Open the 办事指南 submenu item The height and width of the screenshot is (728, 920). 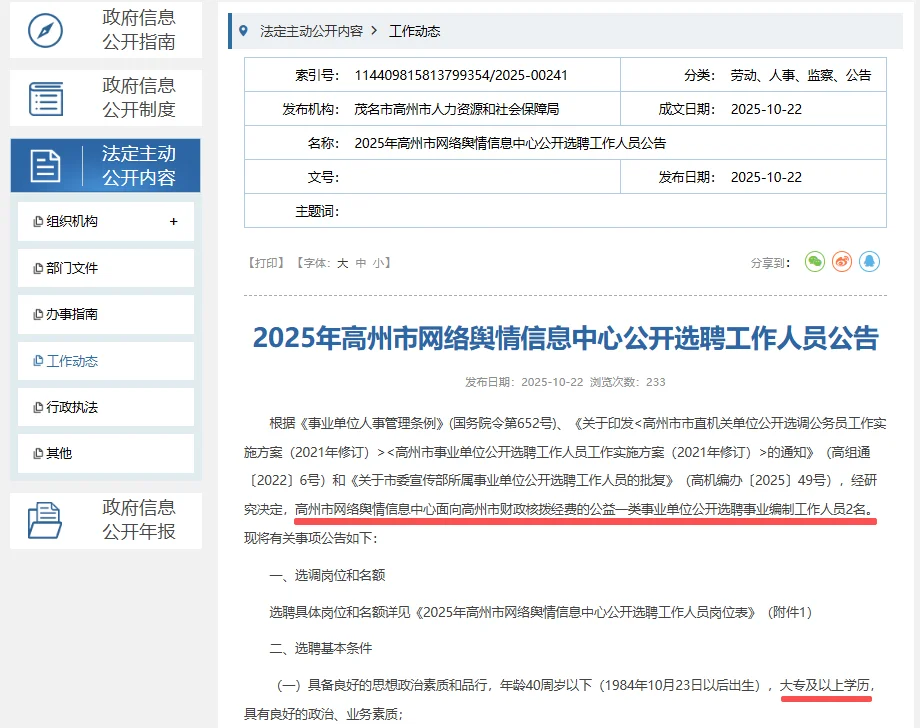tap(106, 314)
